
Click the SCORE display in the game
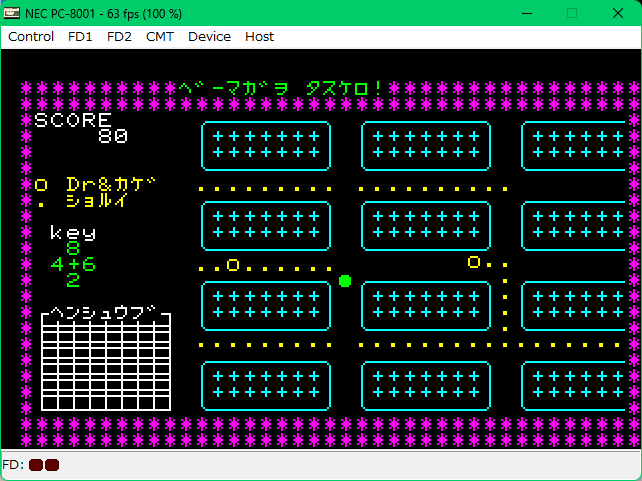[80, 128]
